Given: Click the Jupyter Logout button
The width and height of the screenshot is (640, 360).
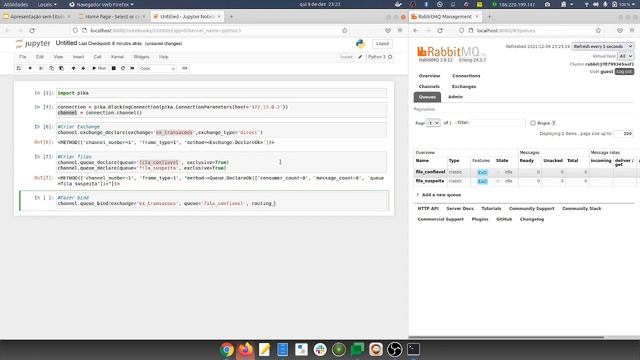Looking at the screenshot, I should point(382,44).
